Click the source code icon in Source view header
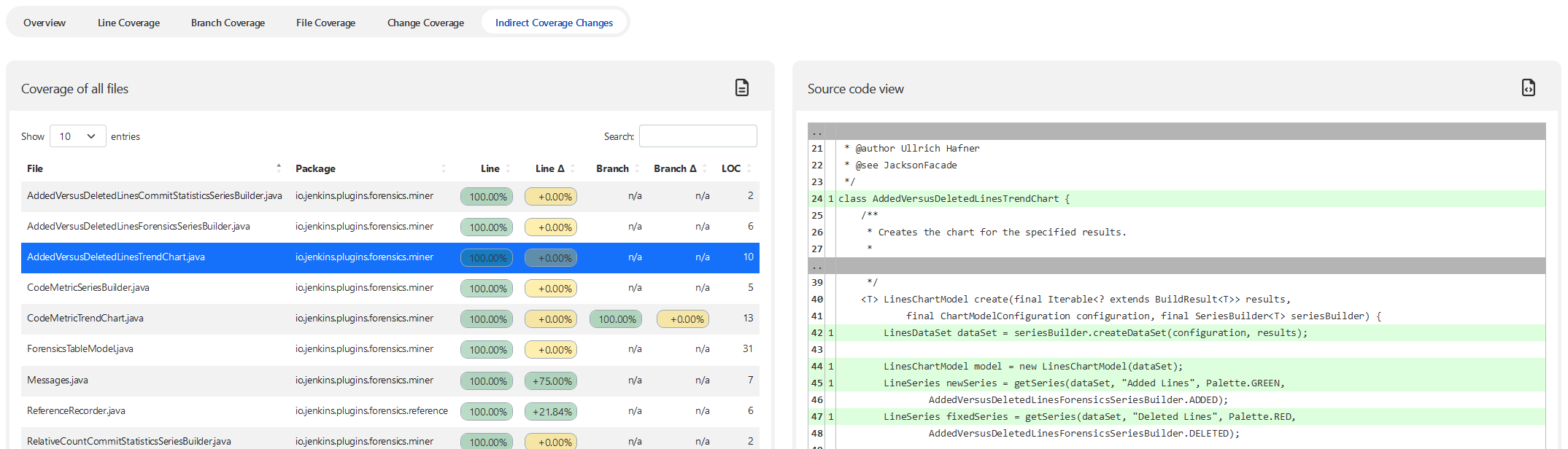 pos(1528,88)
